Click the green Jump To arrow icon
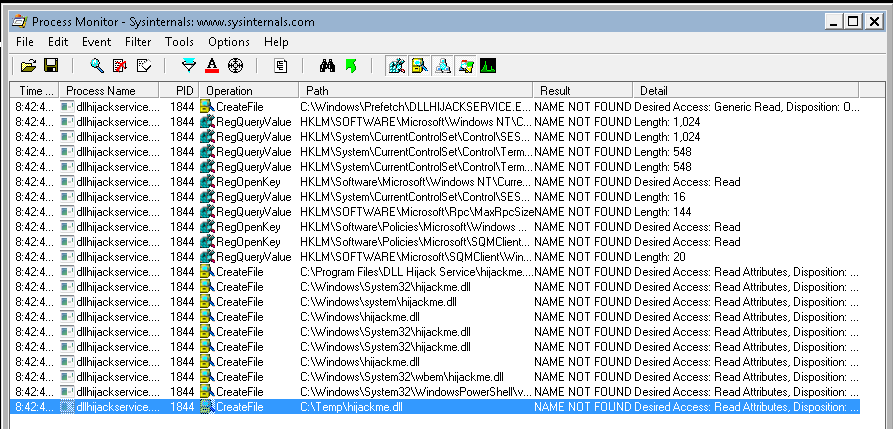The height and width of the screenshot is (429, 893). click(350, 66)
